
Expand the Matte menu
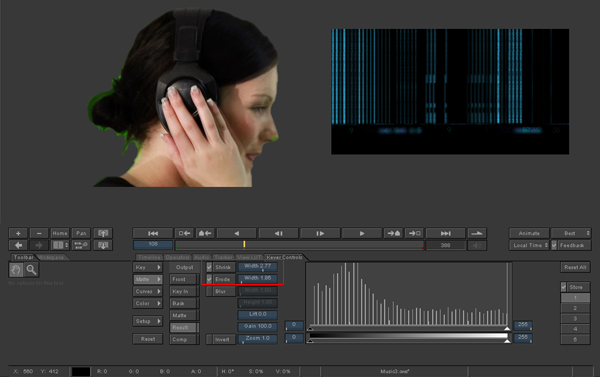[x=148, y=279]
